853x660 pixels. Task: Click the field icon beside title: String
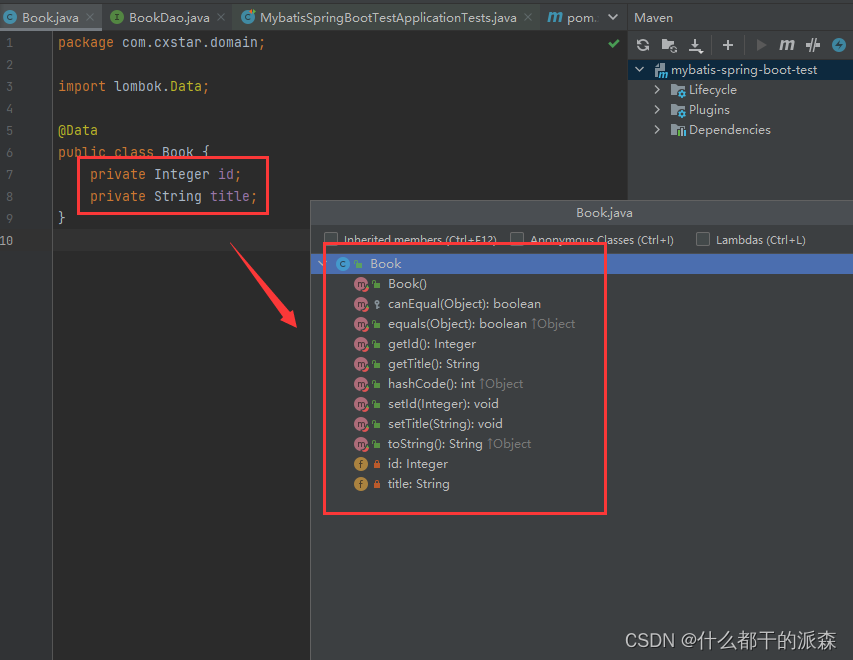361,484
